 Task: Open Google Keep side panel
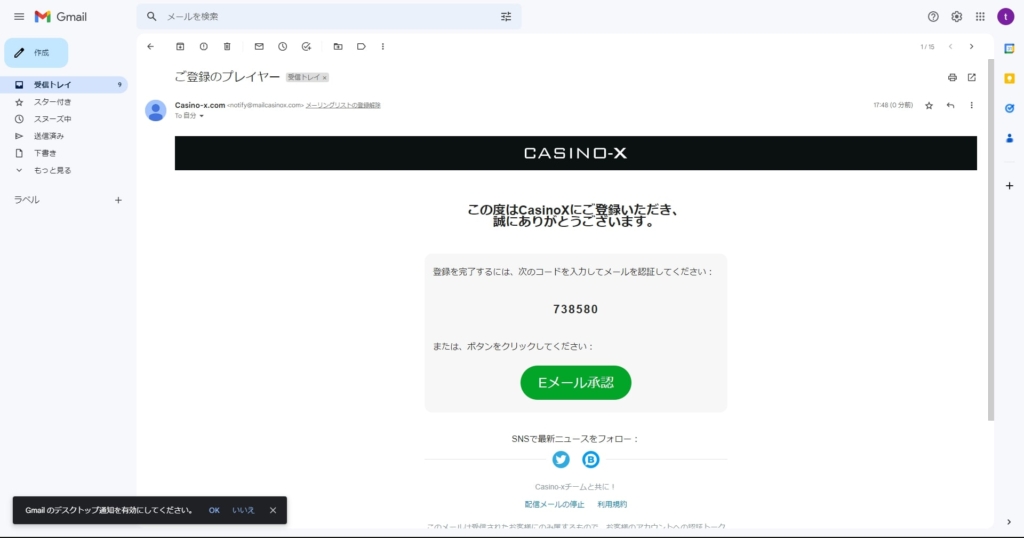(x=1009, y=78)
